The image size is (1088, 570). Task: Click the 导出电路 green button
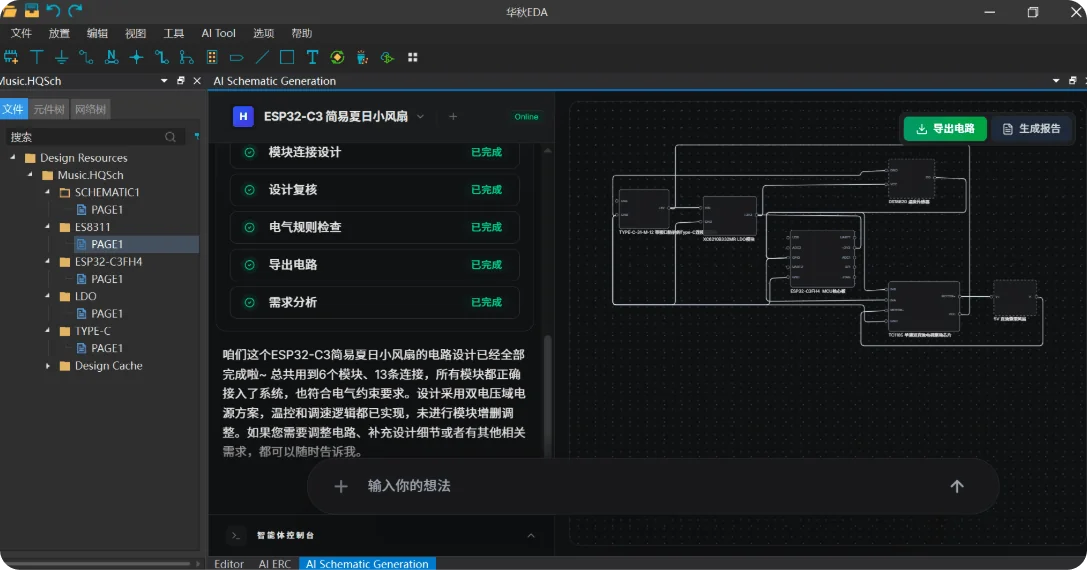[x=945, y=128]
